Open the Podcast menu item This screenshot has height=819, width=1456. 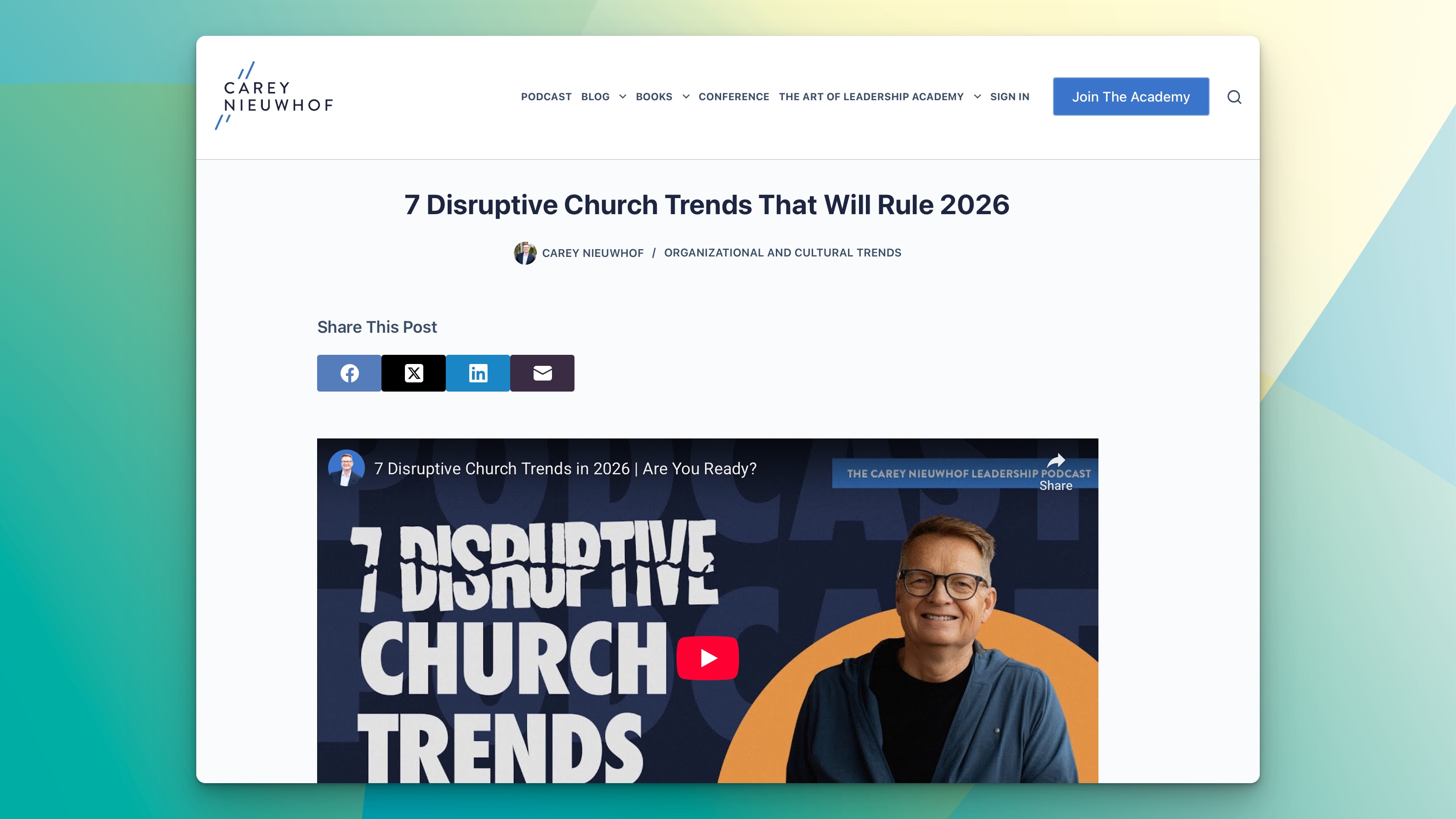point(546,97)
